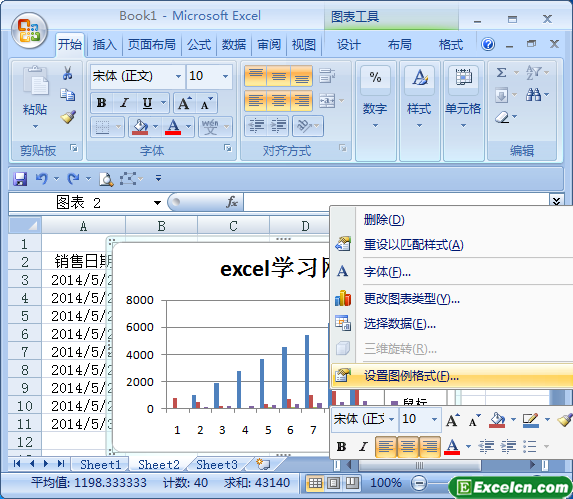
Task: Expand the Name Box dropdown
Action: [157, 203]
